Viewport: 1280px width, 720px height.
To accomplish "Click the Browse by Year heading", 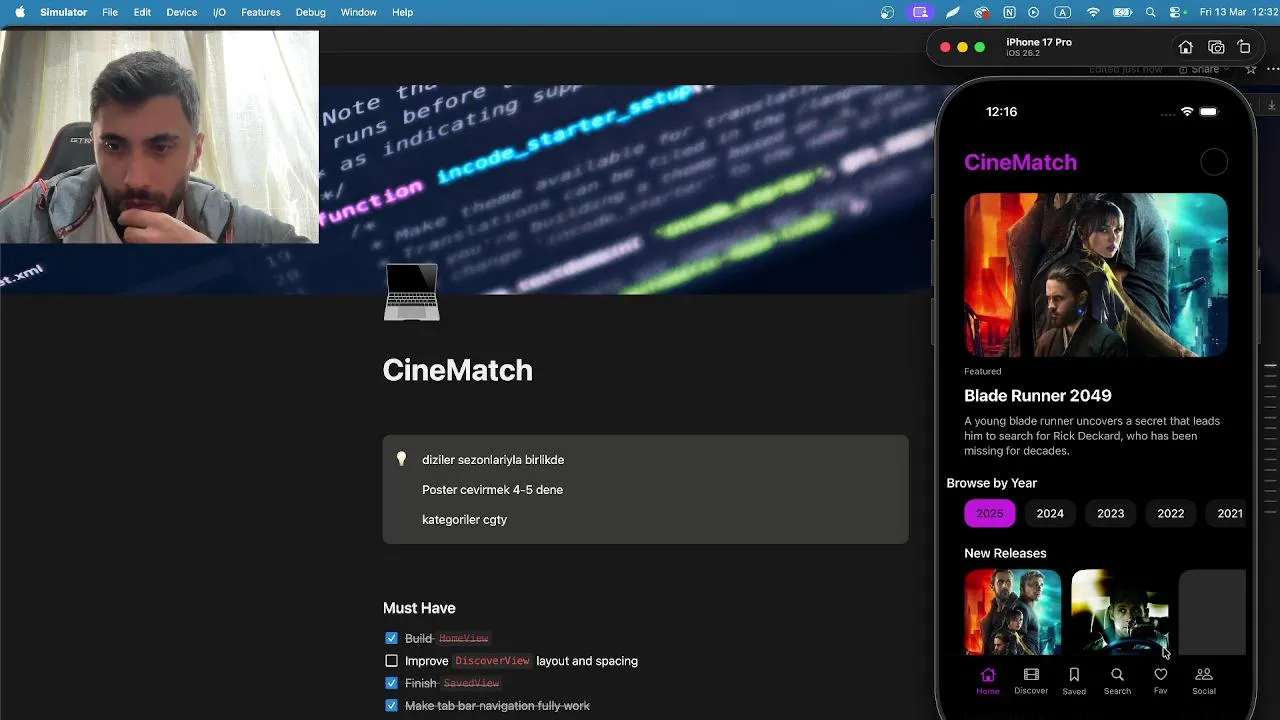I will point(992,483).
